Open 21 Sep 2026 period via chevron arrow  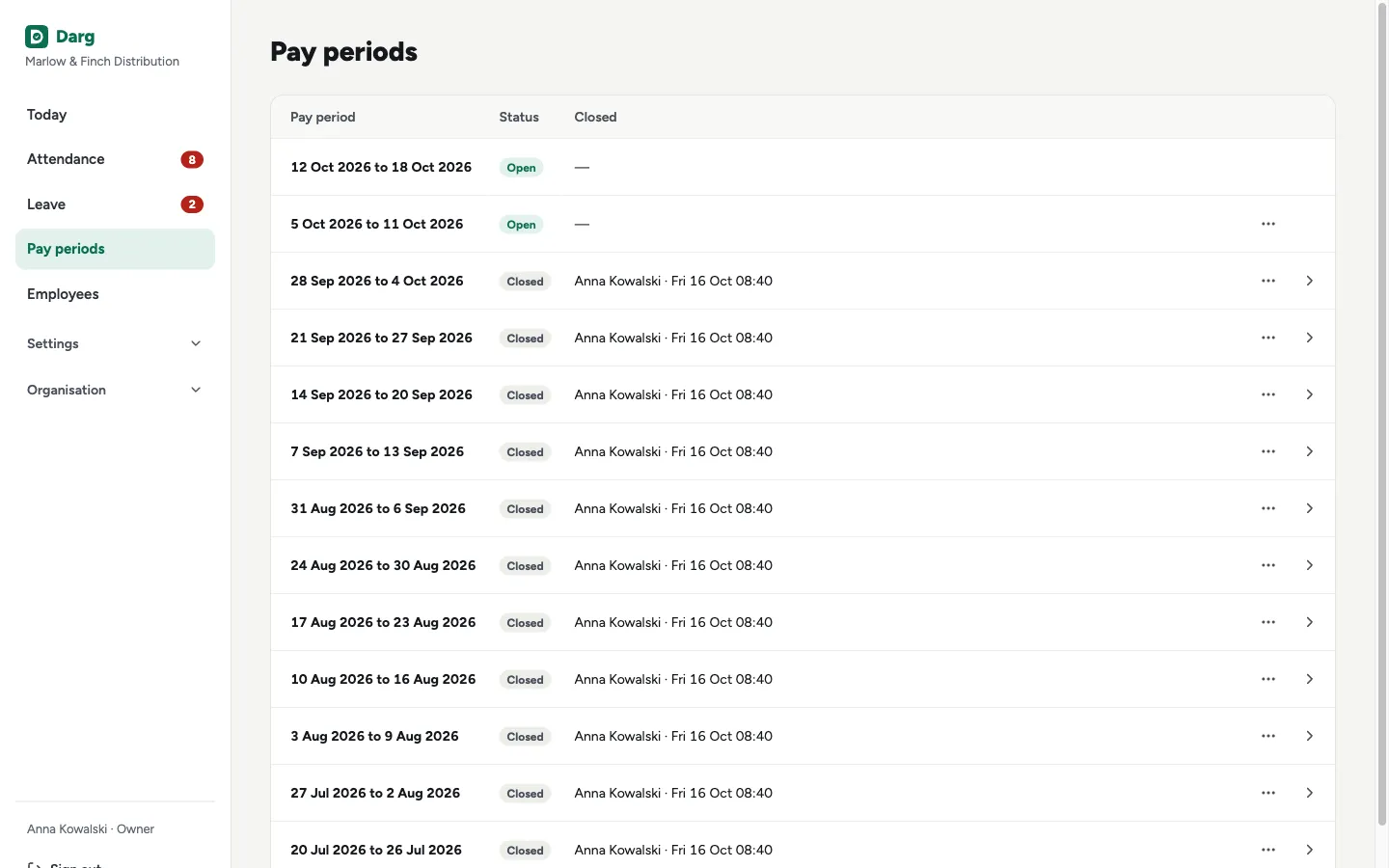(x=1309, y=338)
